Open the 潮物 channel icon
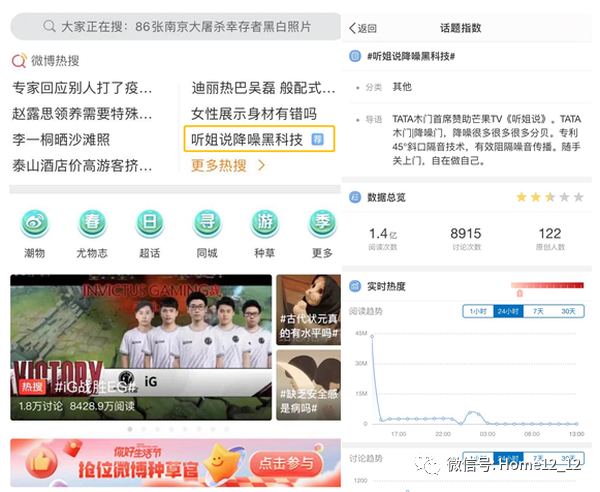This screenshot has height=492, width=600. 35,224
